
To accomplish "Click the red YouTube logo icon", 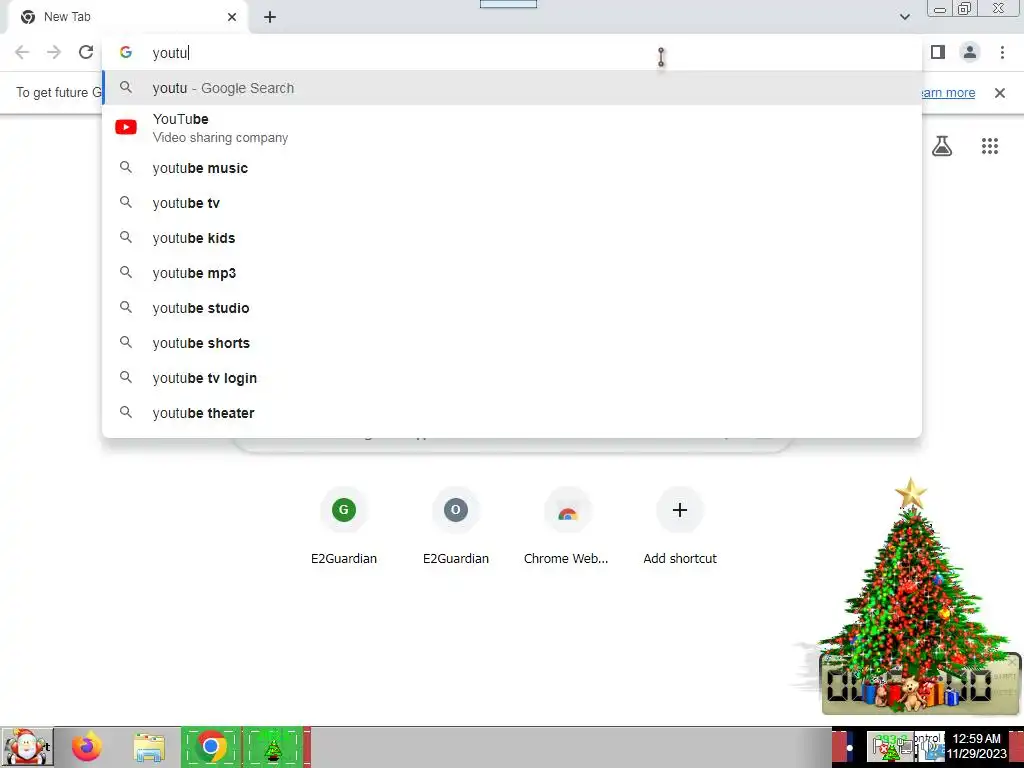I will click(126, 127).
